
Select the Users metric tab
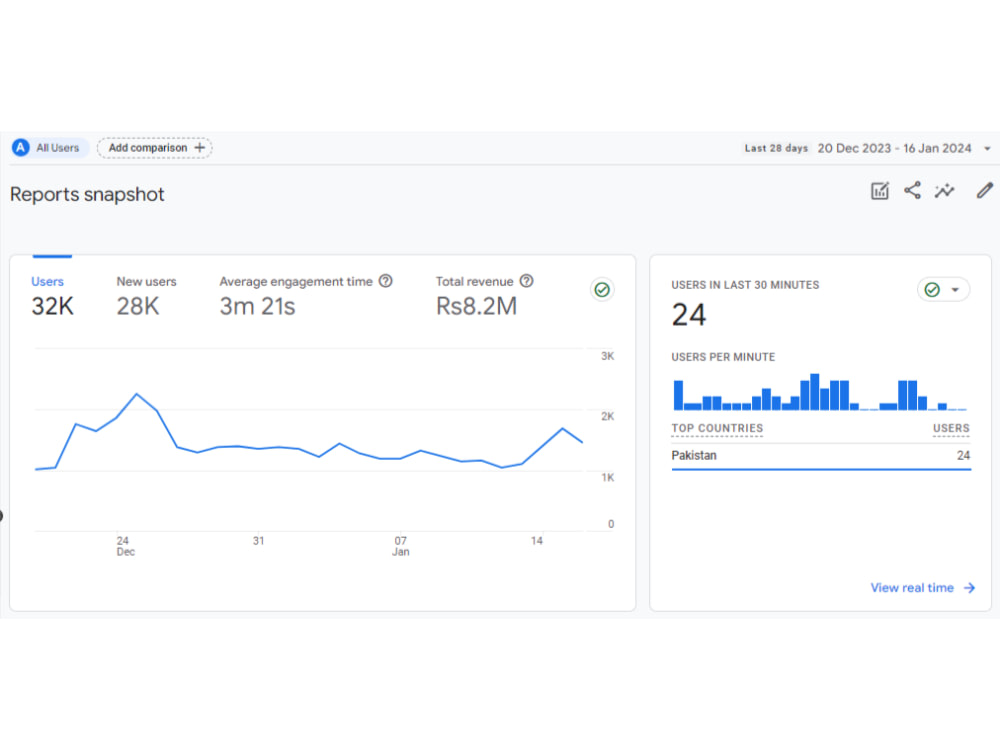52,297
